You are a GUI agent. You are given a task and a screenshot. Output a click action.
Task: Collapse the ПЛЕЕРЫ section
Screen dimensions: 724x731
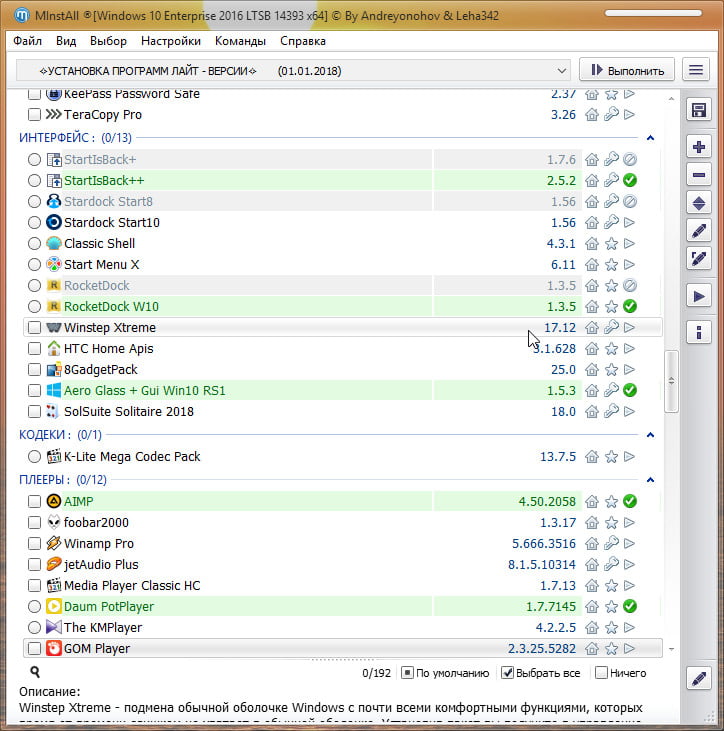click(650, 480)
